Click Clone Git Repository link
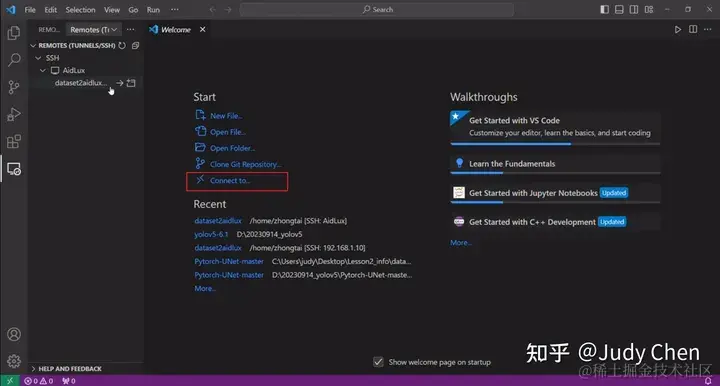 pyautogui.click(x=238, y=164)
